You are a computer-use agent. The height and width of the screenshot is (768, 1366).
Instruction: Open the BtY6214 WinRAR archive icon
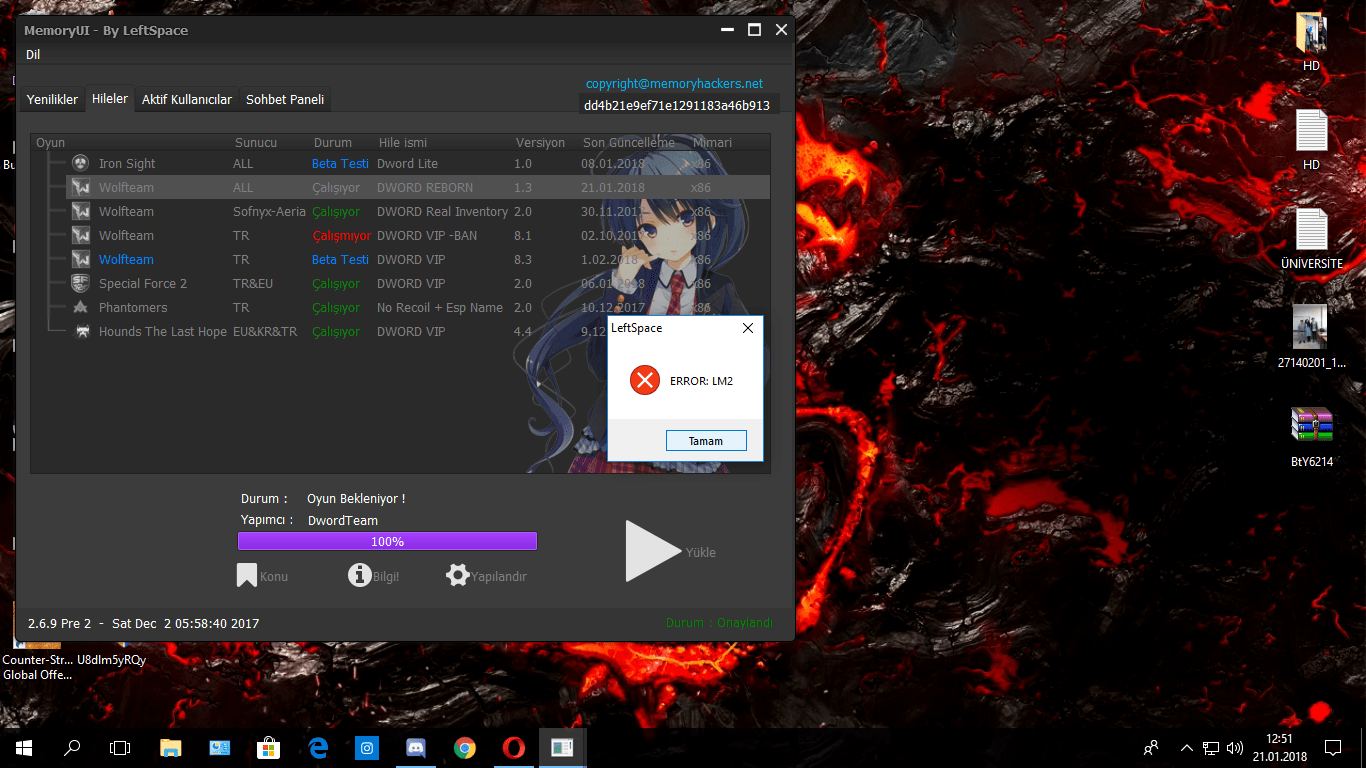coord(1311,425)
